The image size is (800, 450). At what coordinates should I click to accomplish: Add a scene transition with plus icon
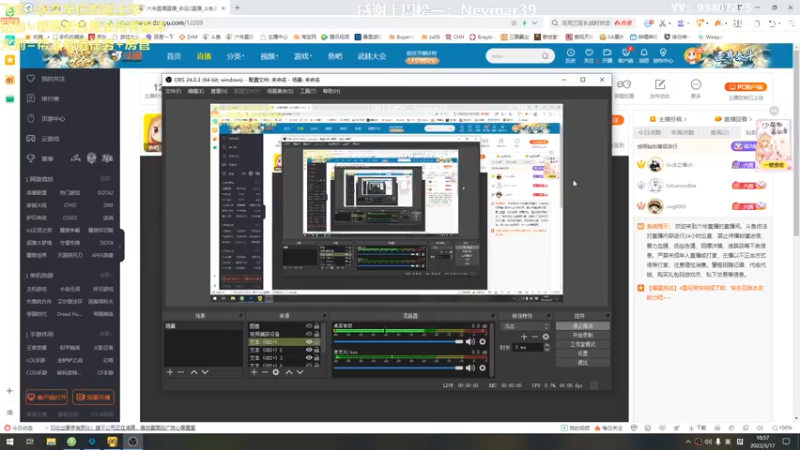(x=524, y=337)
